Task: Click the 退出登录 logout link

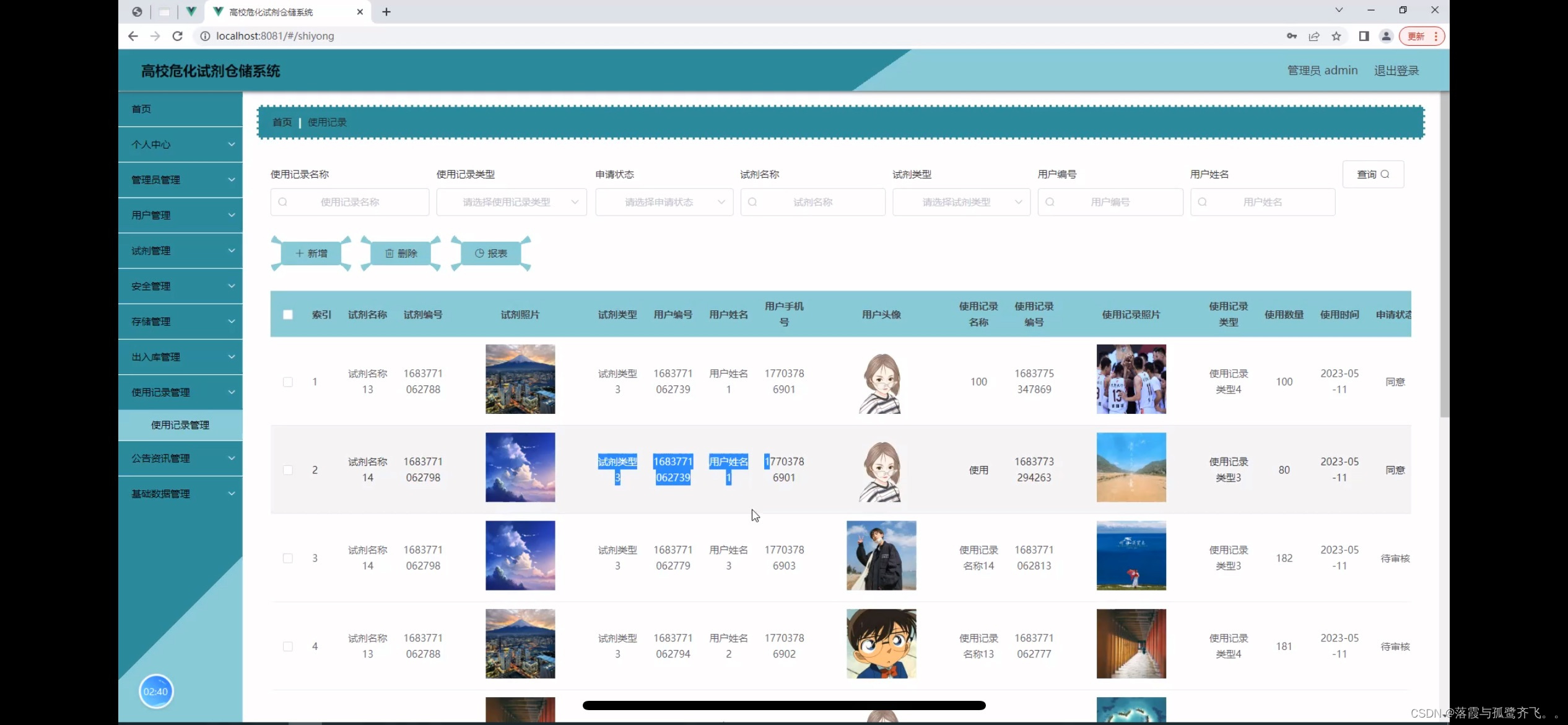Action: pos(1396,71)
